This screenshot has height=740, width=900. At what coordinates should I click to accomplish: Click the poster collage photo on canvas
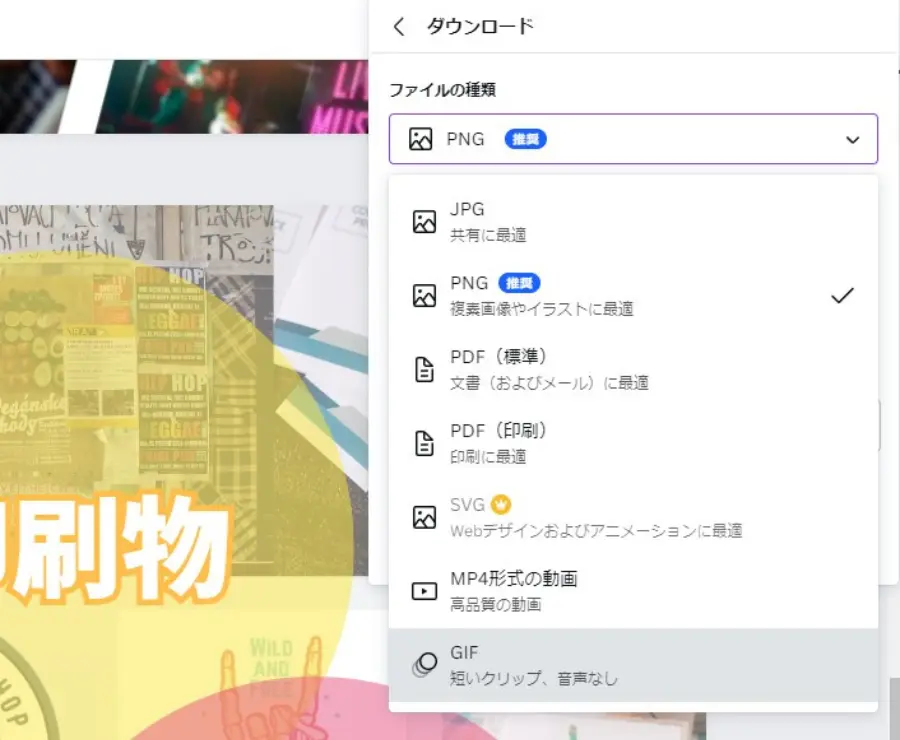tap(138, 367)
